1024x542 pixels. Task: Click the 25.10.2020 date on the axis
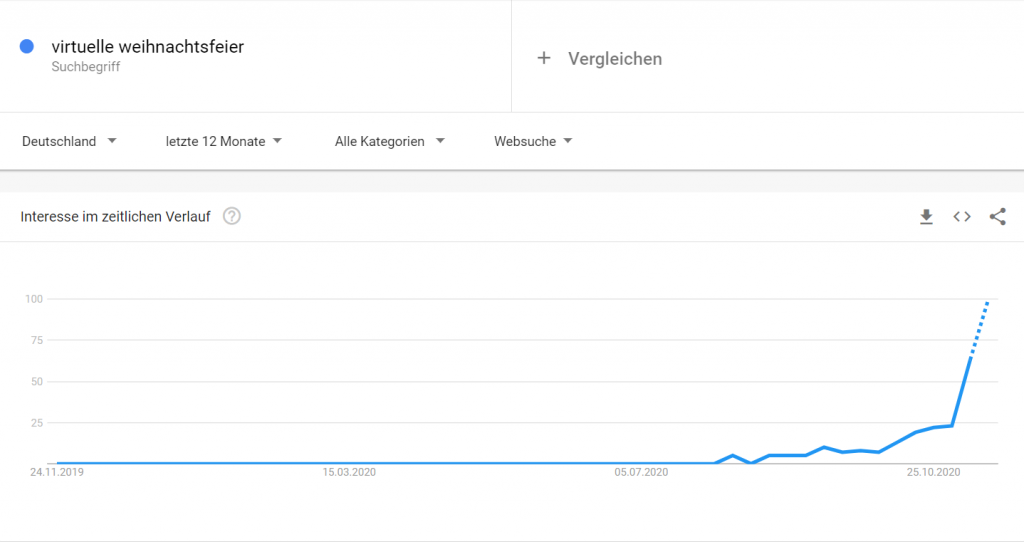click(933, 472)
